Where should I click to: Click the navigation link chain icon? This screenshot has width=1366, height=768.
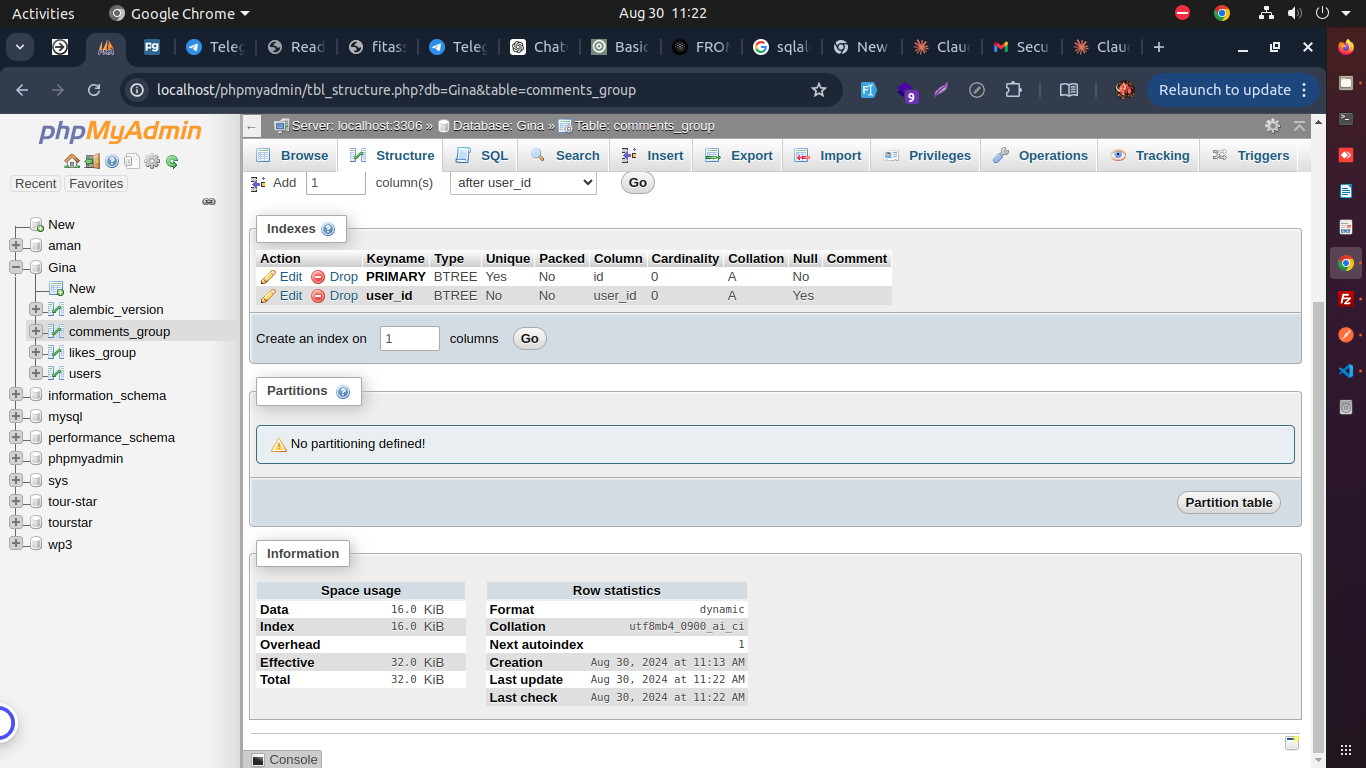(x=209, y=201)
